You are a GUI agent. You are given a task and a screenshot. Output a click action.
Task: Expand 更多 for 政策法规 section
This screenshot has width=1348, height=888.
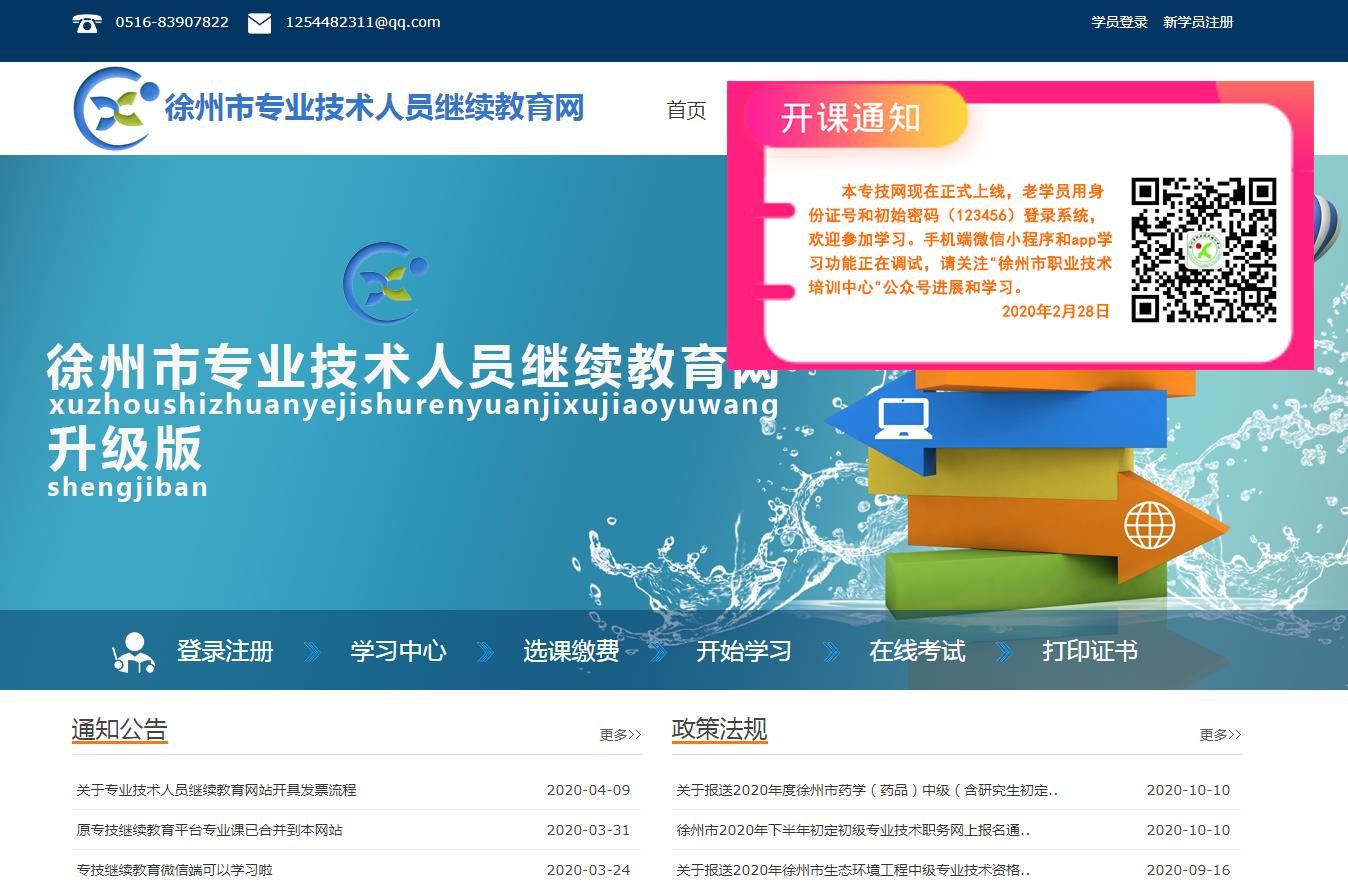coord(1220,735)
